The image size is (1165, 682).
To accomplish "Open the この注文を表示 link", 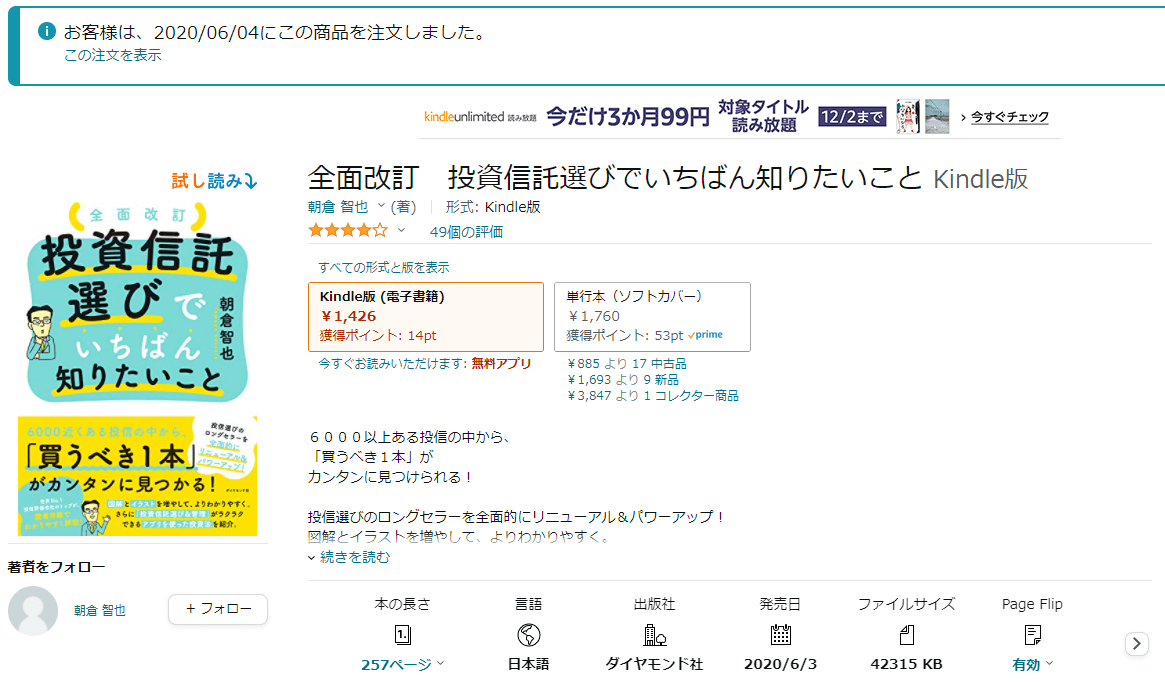I will (x=112, y=55).
